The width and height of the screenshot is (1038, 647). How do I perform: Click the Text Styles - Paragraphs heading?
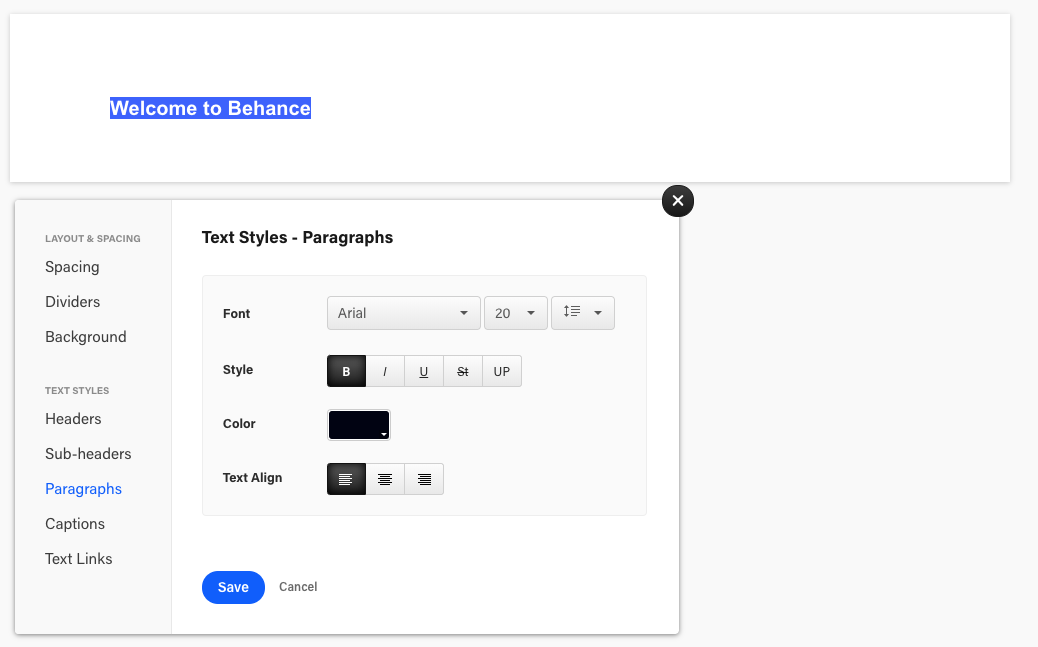pos(297,238)
